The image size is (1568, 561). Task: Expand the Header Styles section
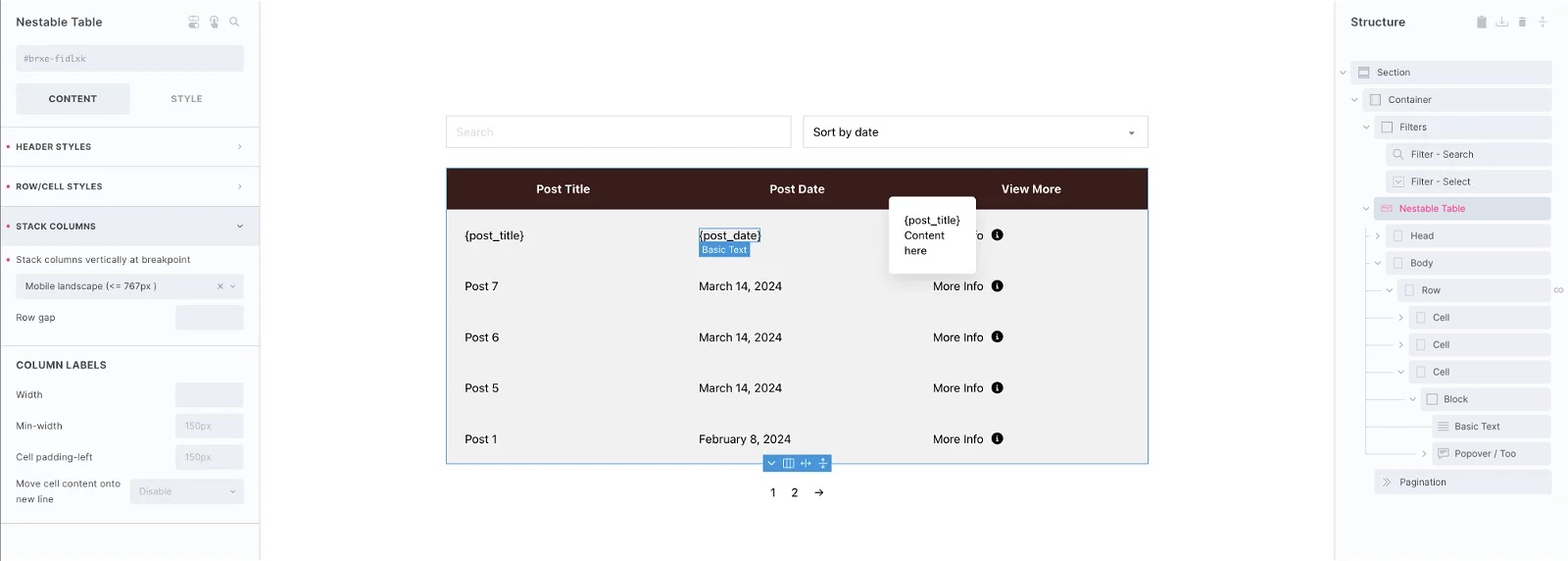click(x=129, y=147)
